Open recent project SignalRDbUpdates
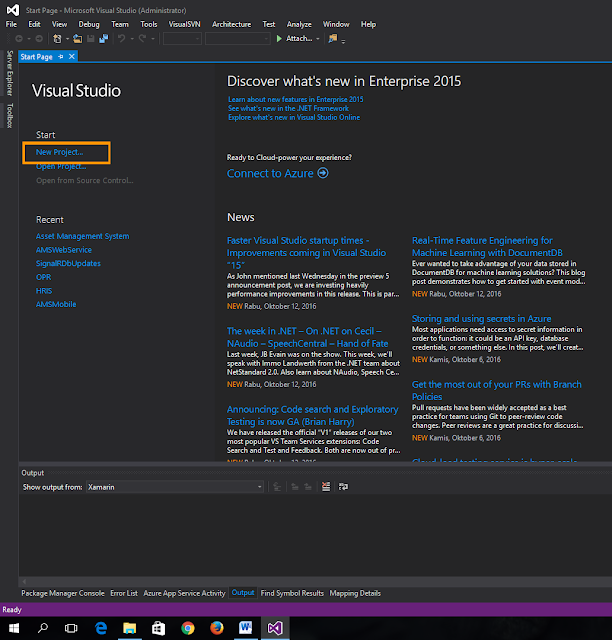The height and width of the screenshot is (640, 612). coord(68,263)
